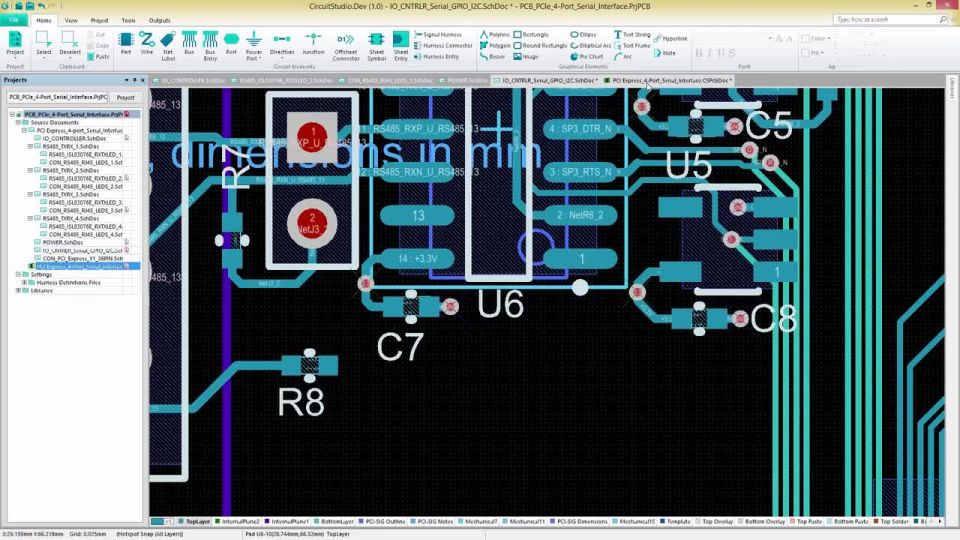Select the BottomLayer layer tab
This screenshot has width=960, height=540.
click(x=334, y=522)
